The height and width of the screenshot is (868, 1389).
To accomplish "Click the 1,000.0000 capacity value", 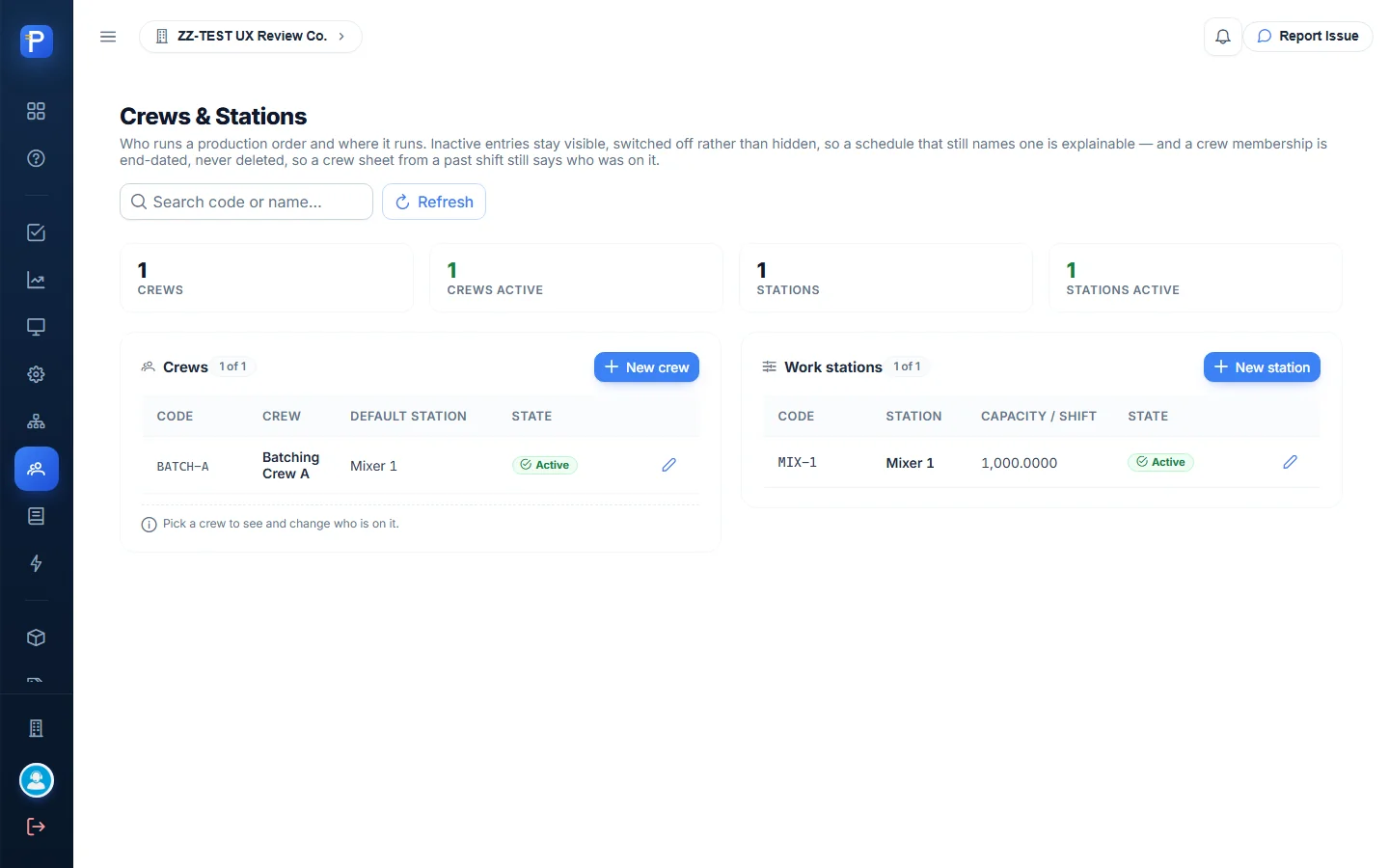I will [x=1020, y=463].
